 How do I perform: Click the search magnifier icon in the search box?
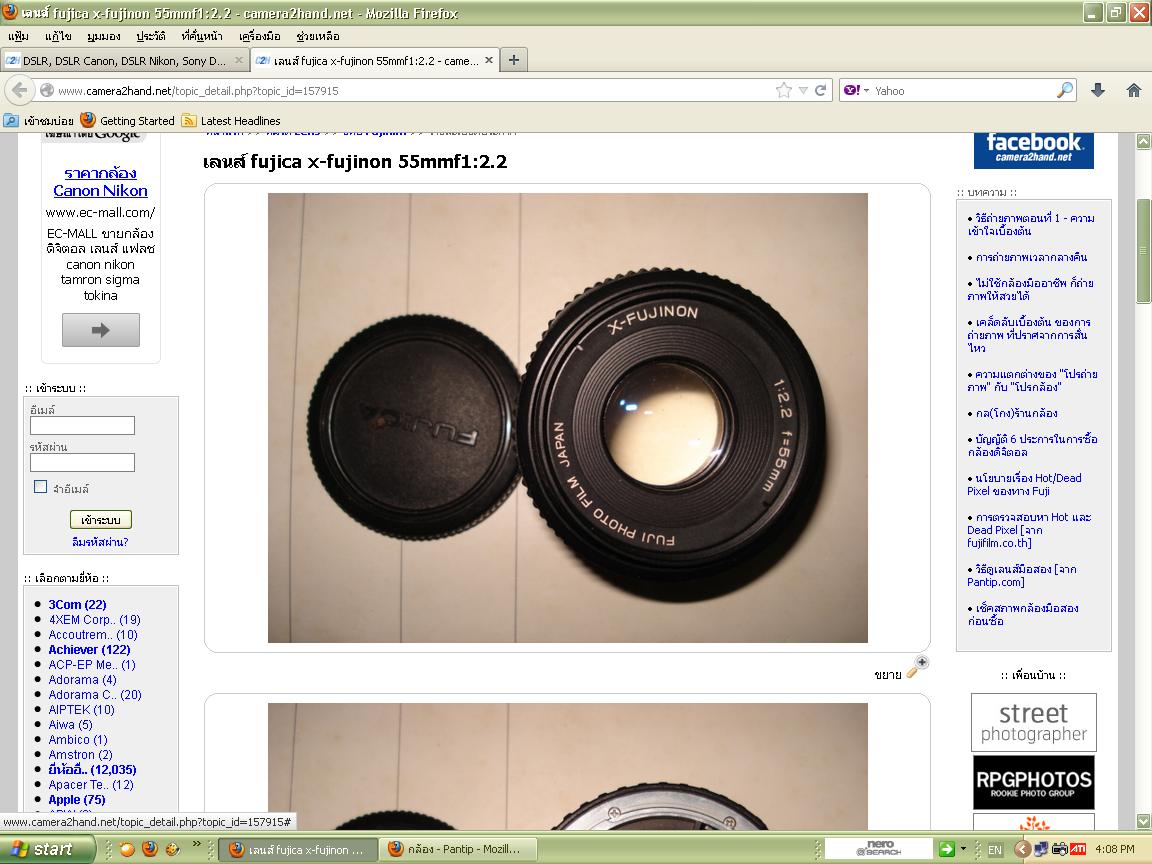[1065, 90]
